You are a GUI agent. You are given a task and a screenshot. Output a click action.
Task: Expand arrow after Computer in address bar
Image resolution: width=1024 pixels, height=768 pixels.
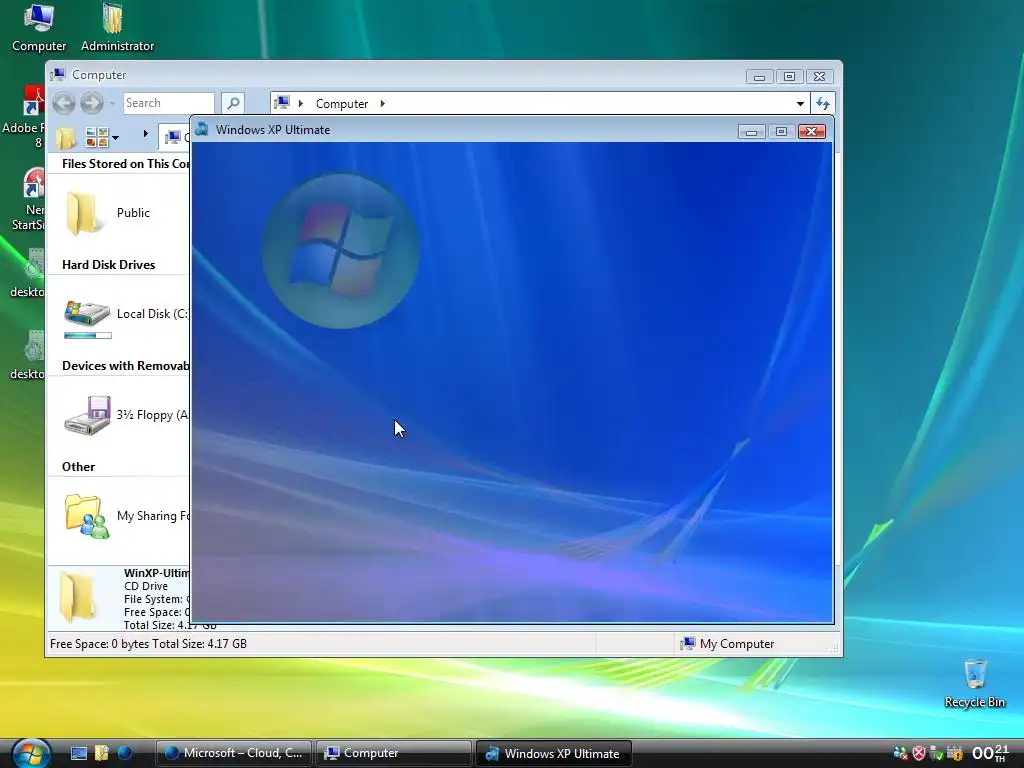coord(383,103)
